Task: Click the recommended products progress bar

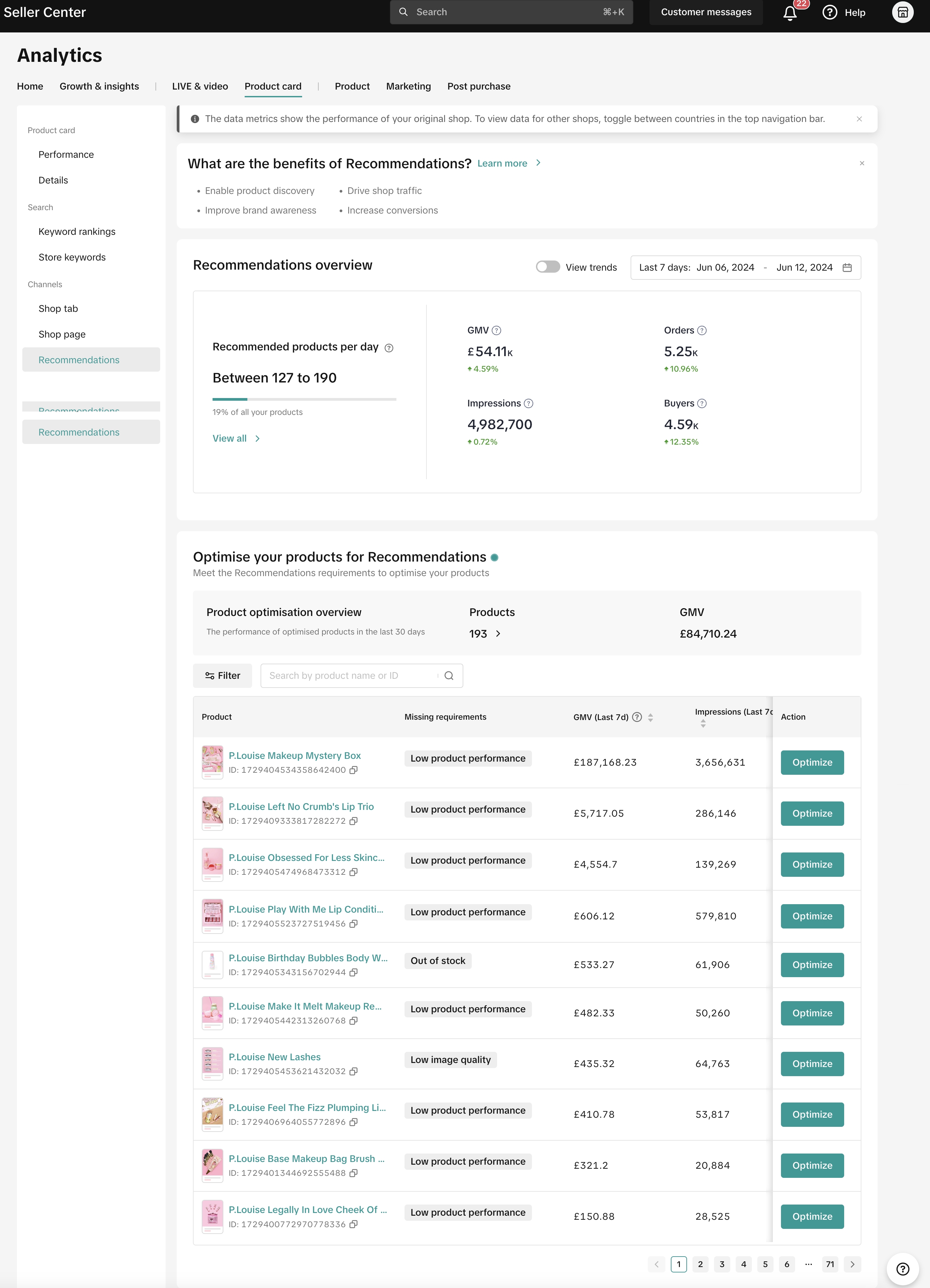Action: pyautogui.click(x=304, y=399)
